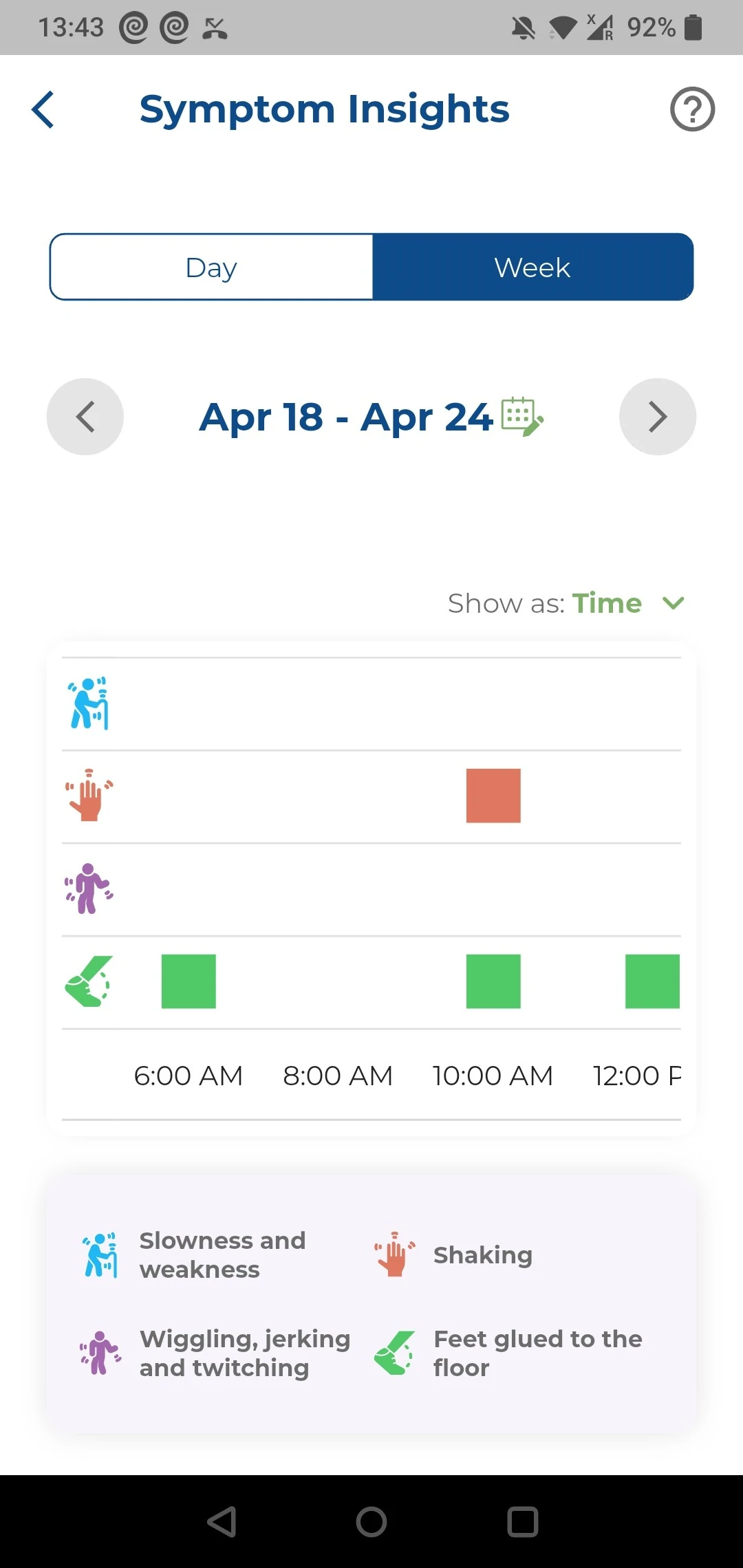This screenshot has width=743, height=1568.
Task: Tap the Shaking icon in legend
Action: (395, 1255)
